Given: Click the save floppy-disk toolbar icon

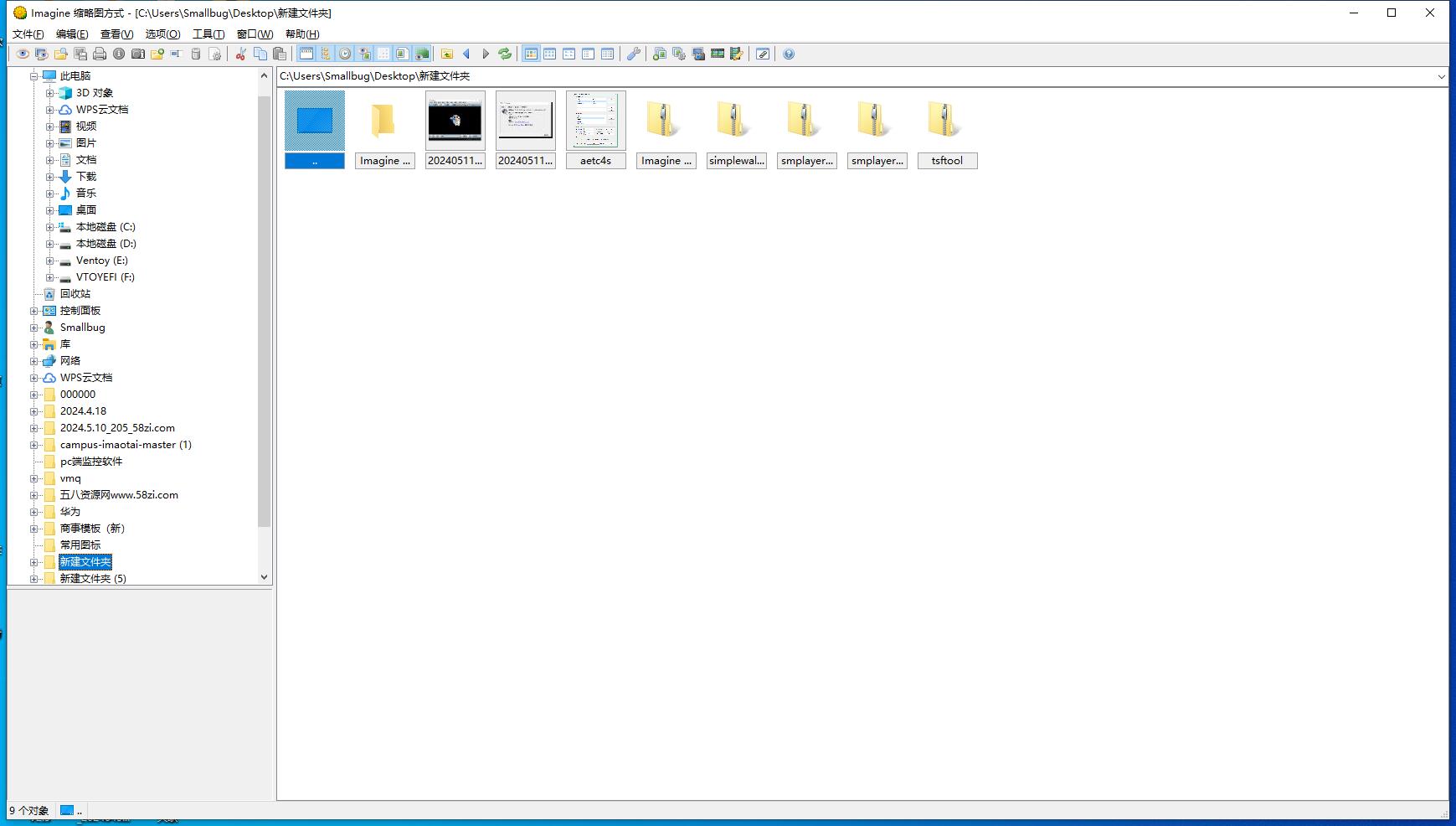Looking at the screenshot, I should tap(80, 54).
